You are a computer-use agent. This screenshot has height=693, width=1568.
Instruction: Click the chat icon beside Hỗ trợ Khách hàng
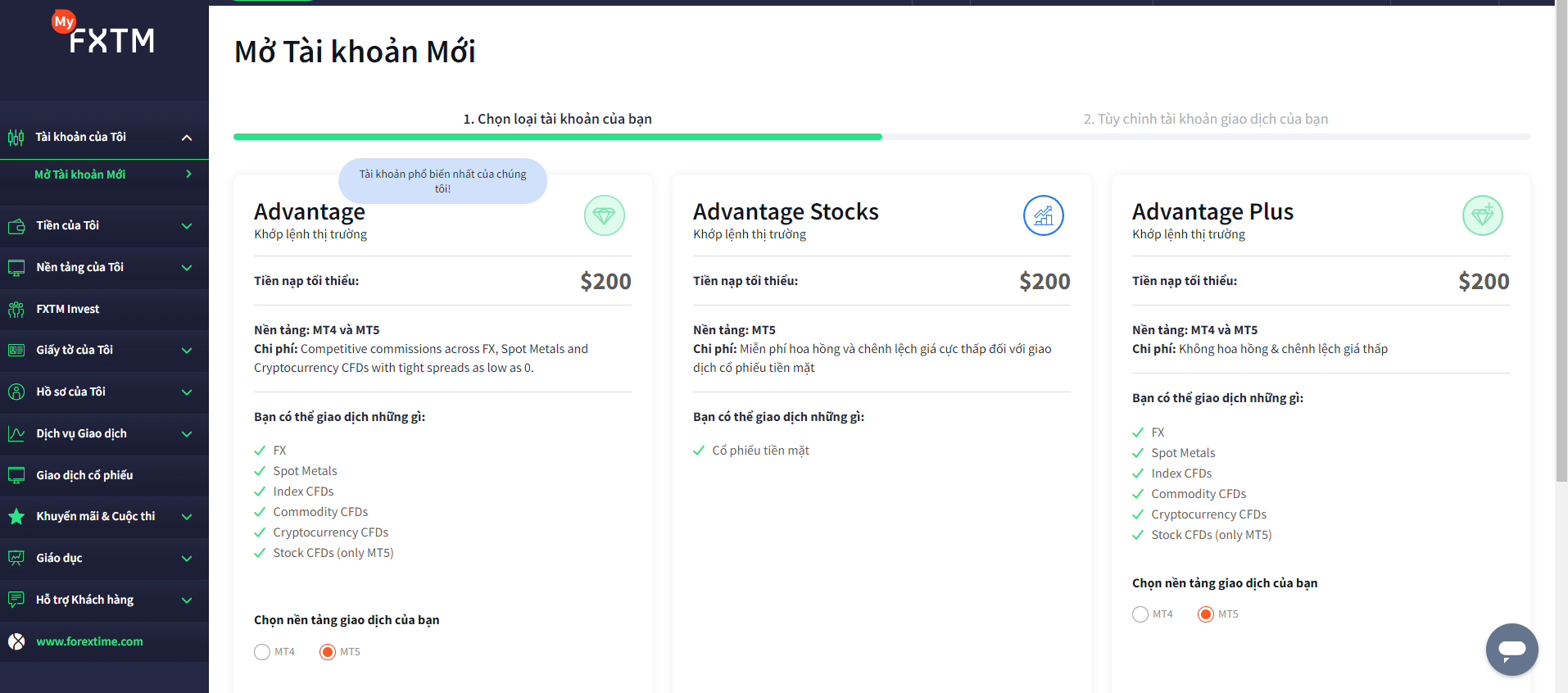tap(16, 600)
